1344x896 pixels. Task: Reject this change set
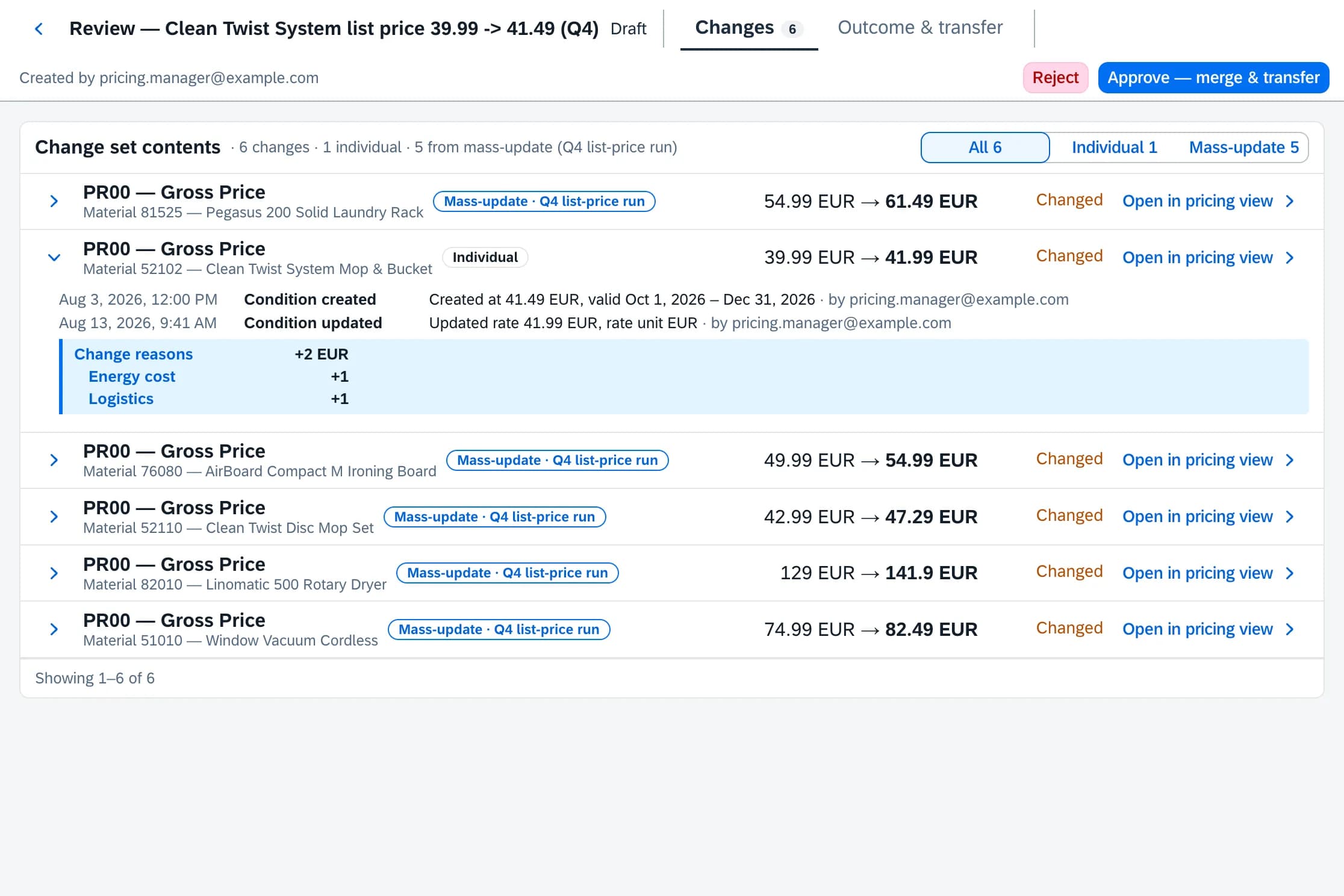coord(1056,78)
